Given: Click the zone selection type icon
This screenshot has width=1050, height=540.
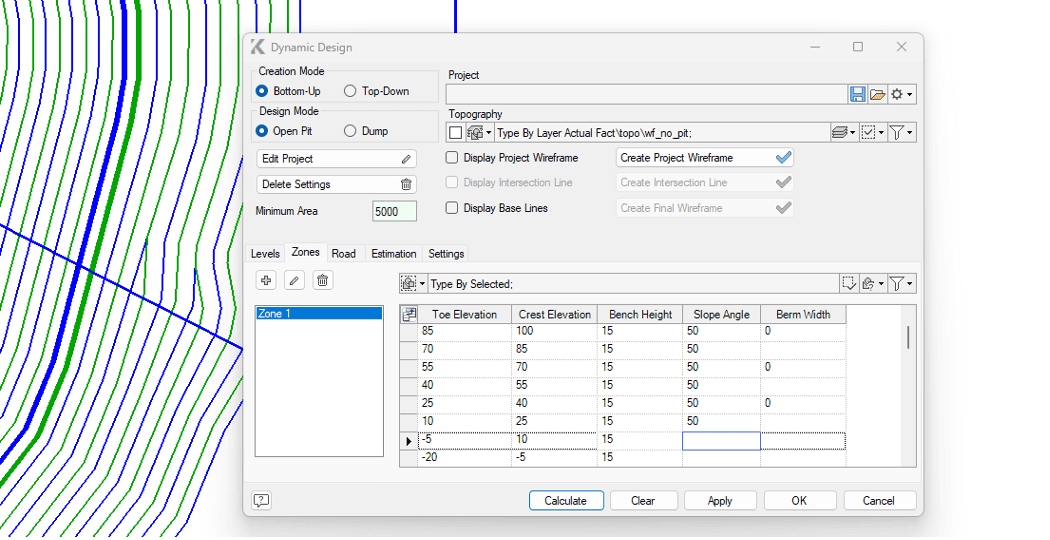Looking at the screenshot, I should tap(408, 284).
